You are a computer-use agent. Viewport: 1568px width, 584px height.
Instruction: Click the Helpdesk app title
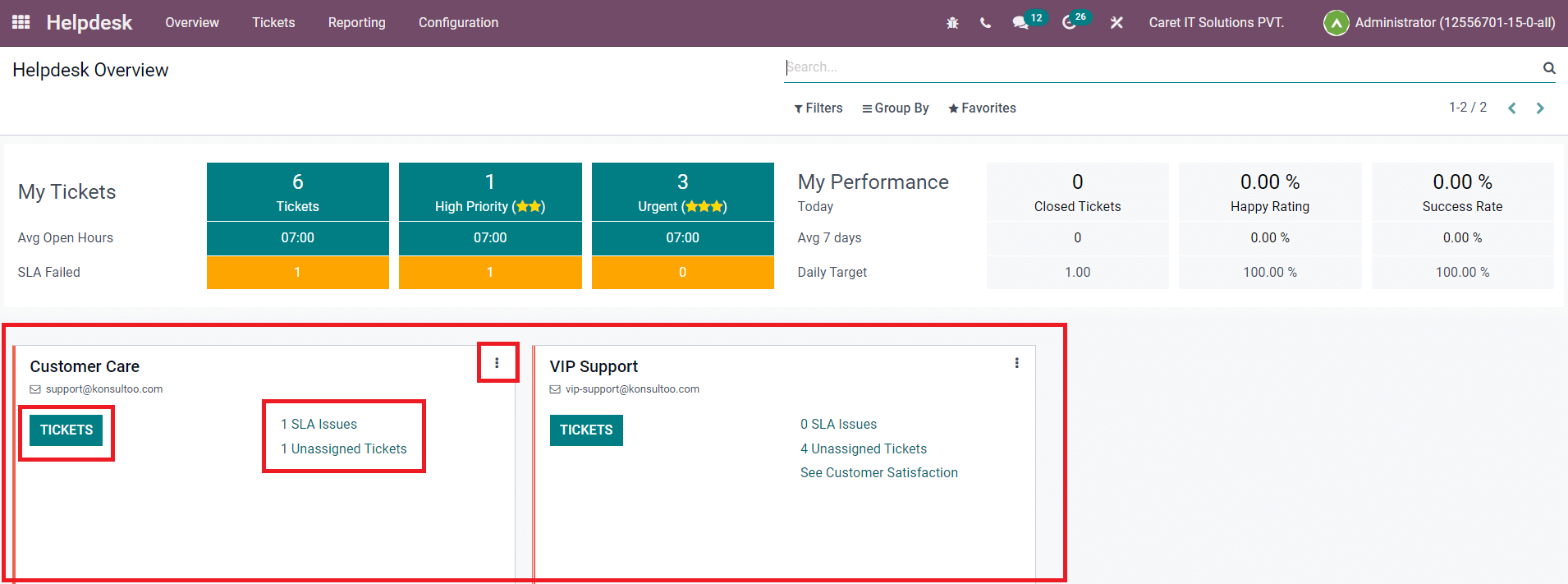[89, 23]
